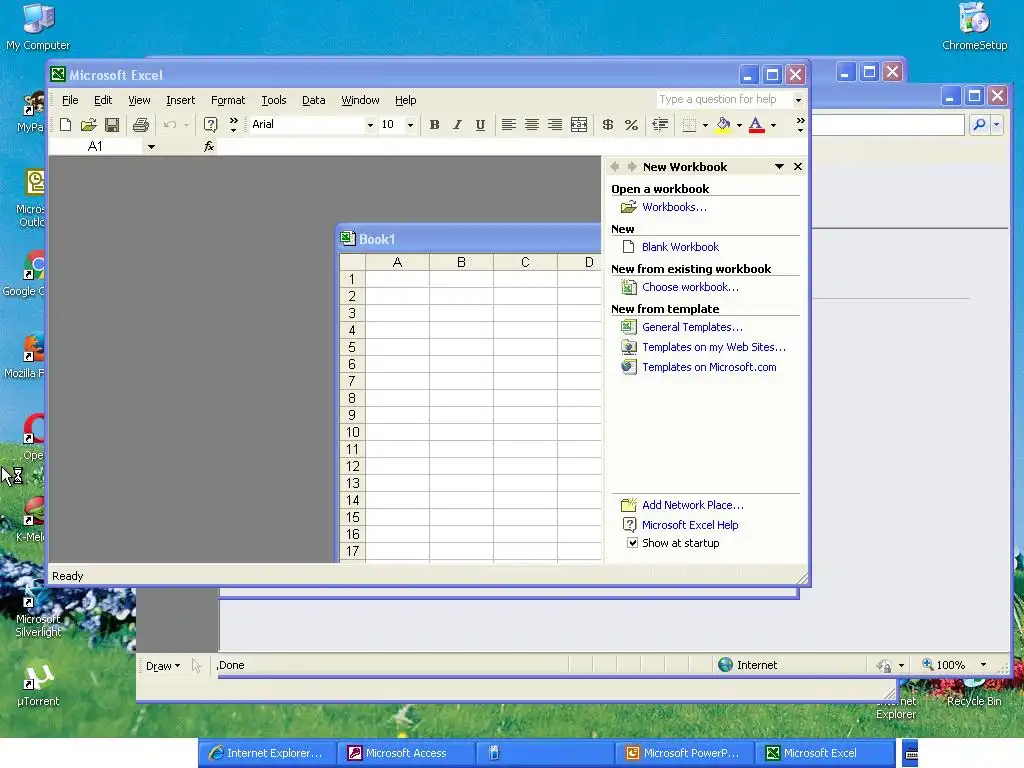1024x768 pixels.
Task: Click the Merge and Center icon
Action: point(579,125)
